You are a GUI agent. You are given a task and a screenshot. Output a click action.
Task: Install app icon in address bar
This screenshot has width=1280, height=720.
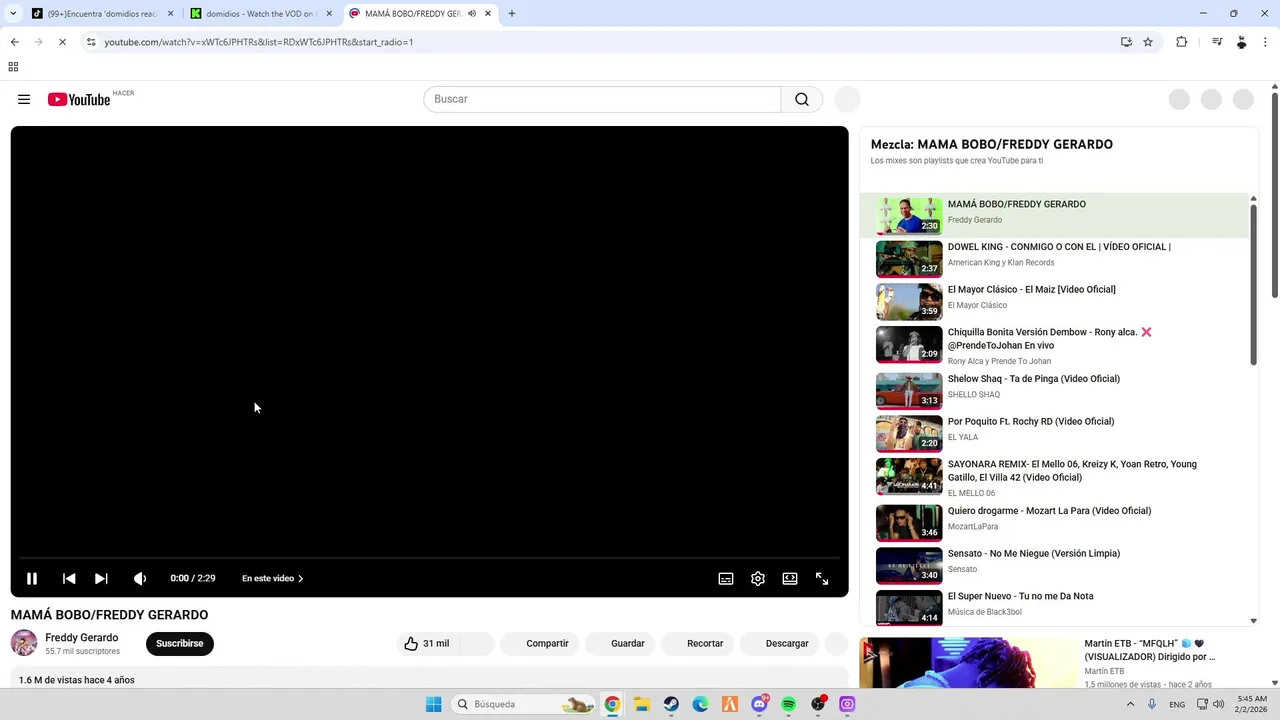point(1126,42)
